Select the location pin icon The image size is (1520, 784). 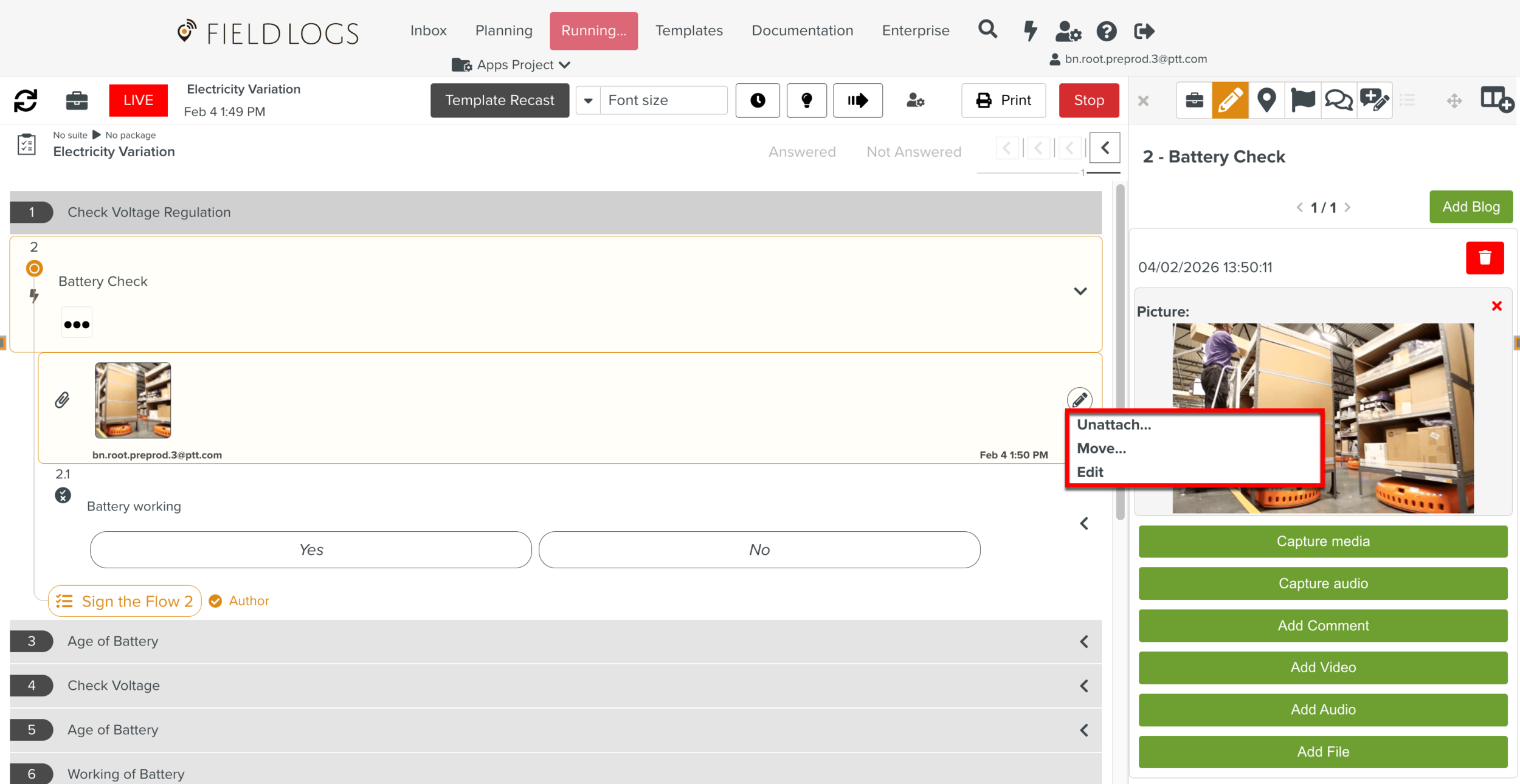pyautogui.click(x=1266, y=100)
